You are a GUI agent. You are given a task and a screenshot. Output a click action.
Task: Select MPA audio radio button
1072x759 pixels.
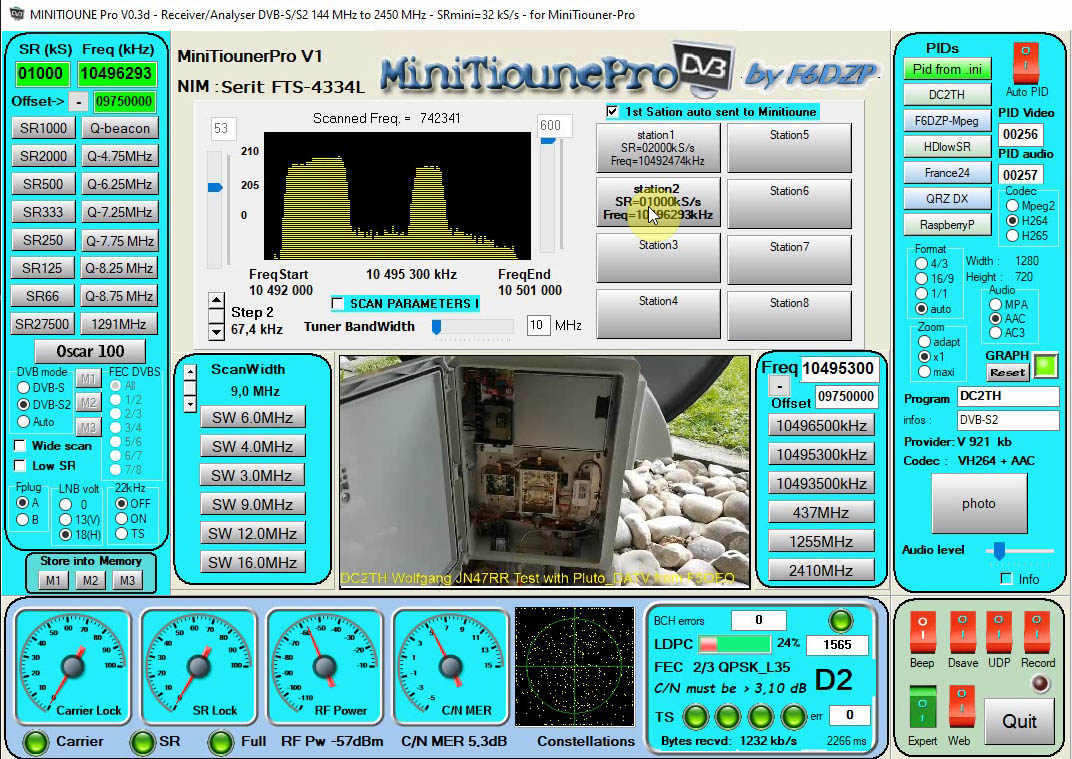coord(995,304)
